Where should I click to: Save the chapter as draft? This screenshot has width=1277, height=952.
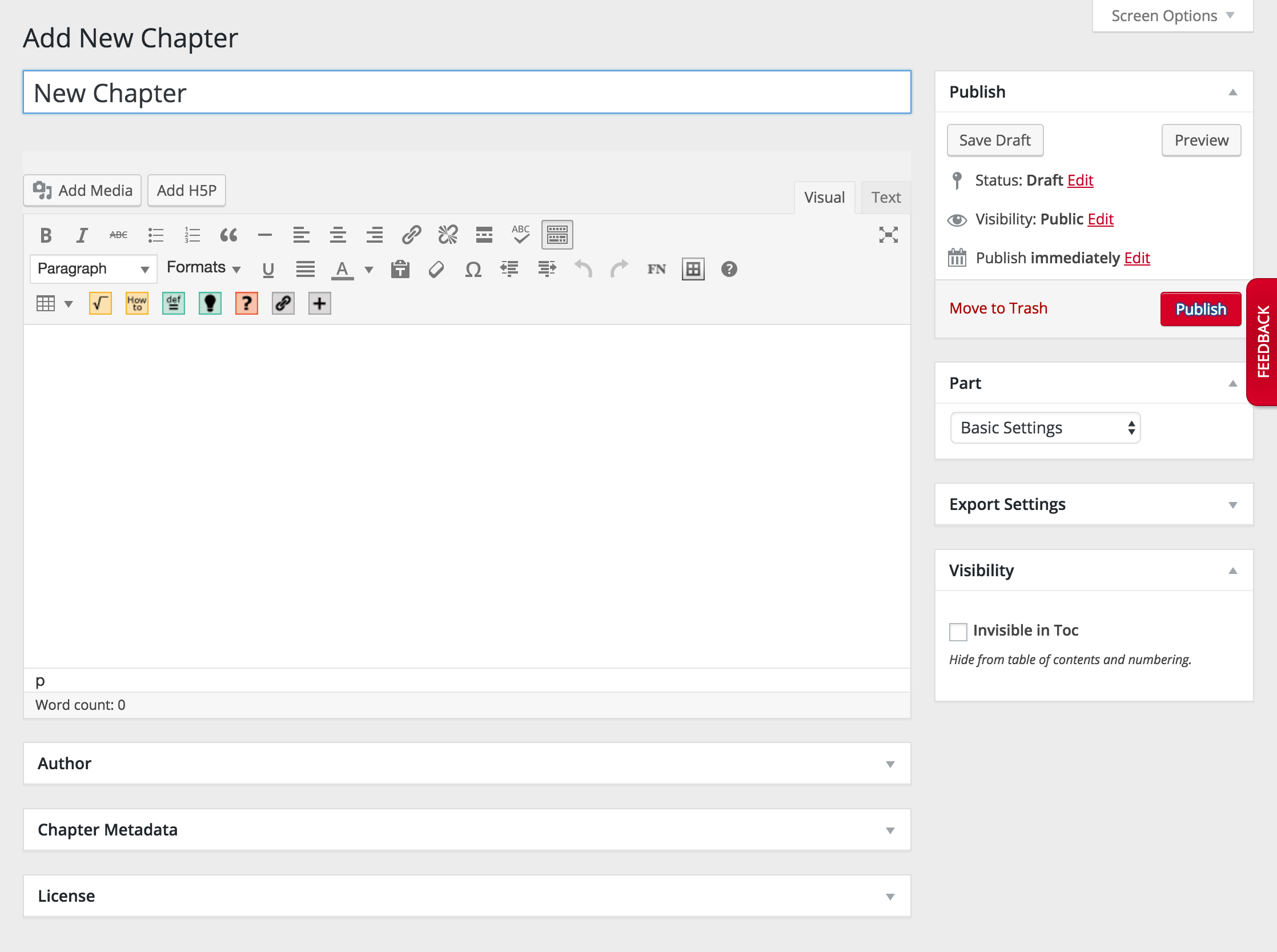pos(995,140)
